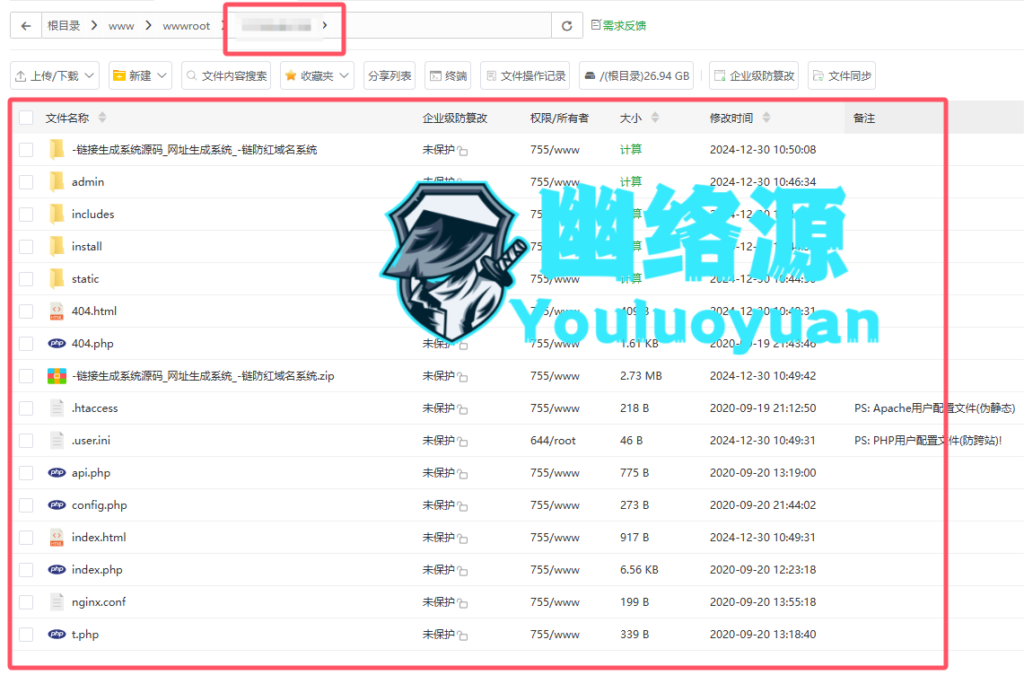Click the admin folder icon
Image resolution: width=1024 pixels, height=675 pixels.
point(57,181)
